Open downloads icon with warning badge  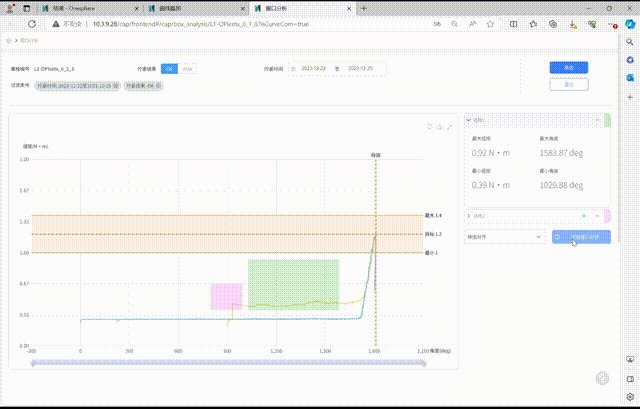click(573, 24)
